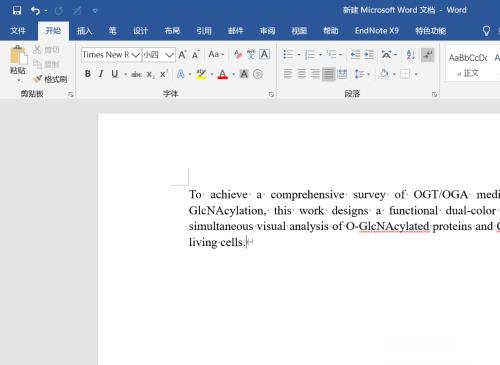The height and width of the screenshot is (365, 500).
Task: Undo the last action
Action: coord(35,11)
